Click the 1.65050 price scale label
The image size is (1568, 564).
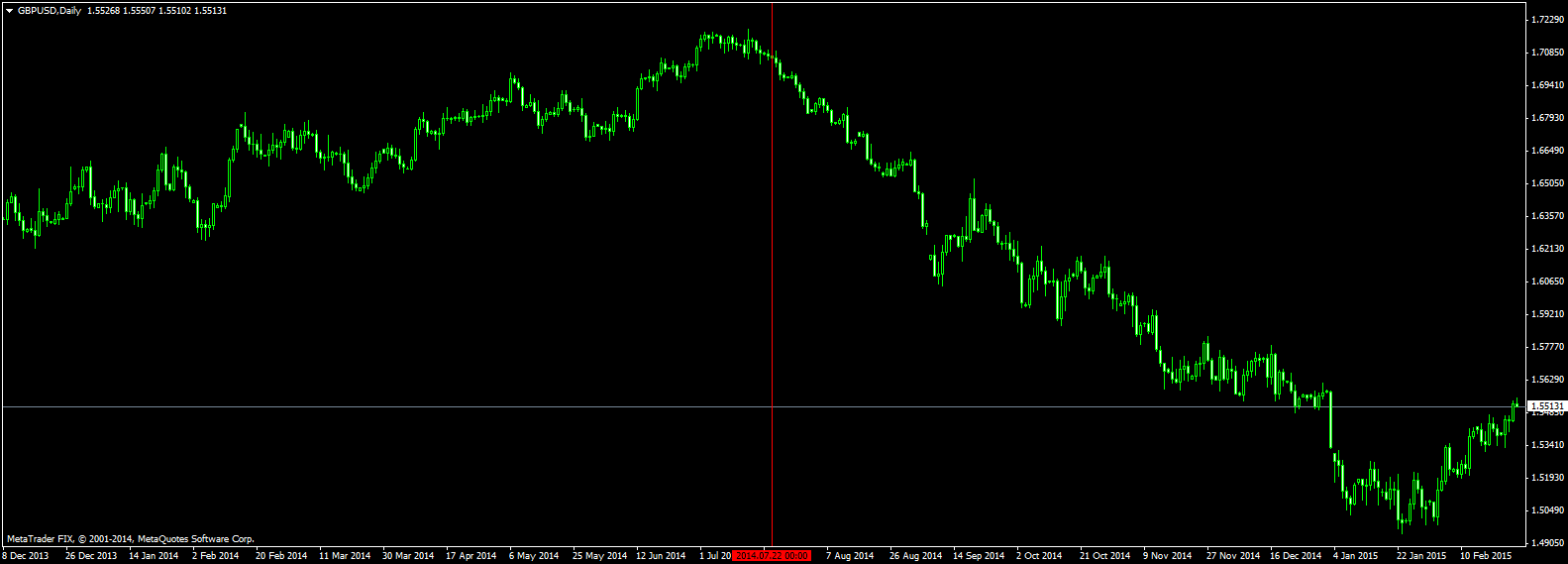pos(1547,183)
